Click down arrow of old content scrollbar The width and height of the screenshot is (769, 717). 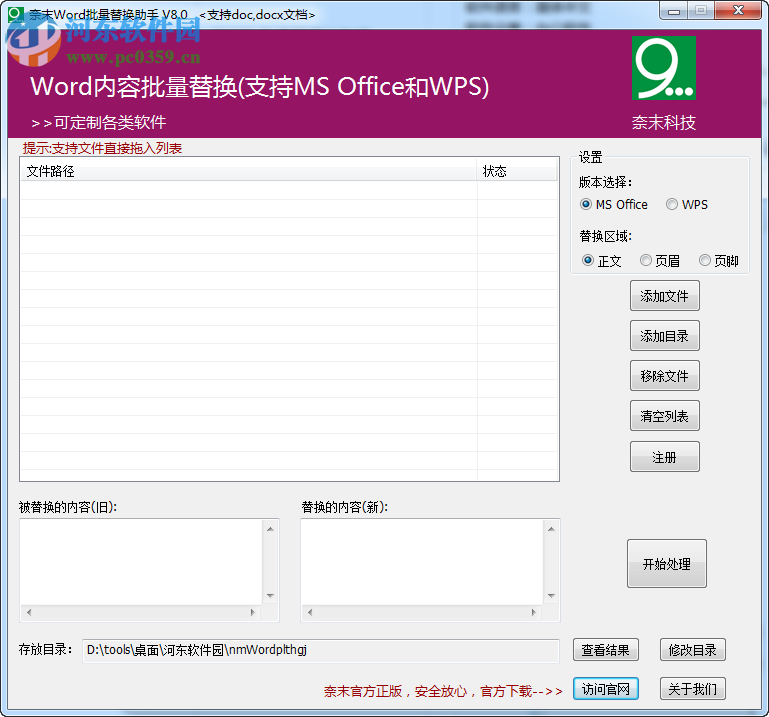tap(270, 596)
